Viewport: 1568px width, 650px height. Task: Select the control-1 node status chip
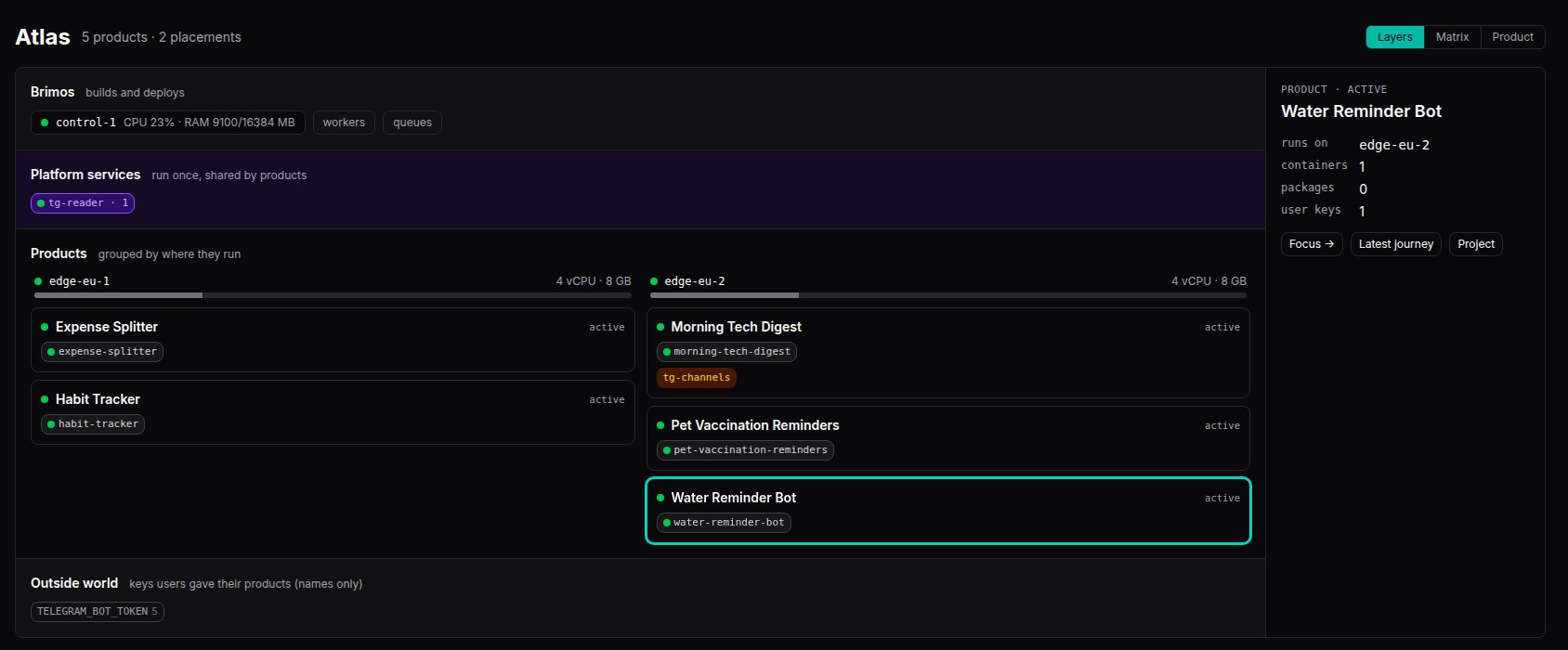click(168, 123)
